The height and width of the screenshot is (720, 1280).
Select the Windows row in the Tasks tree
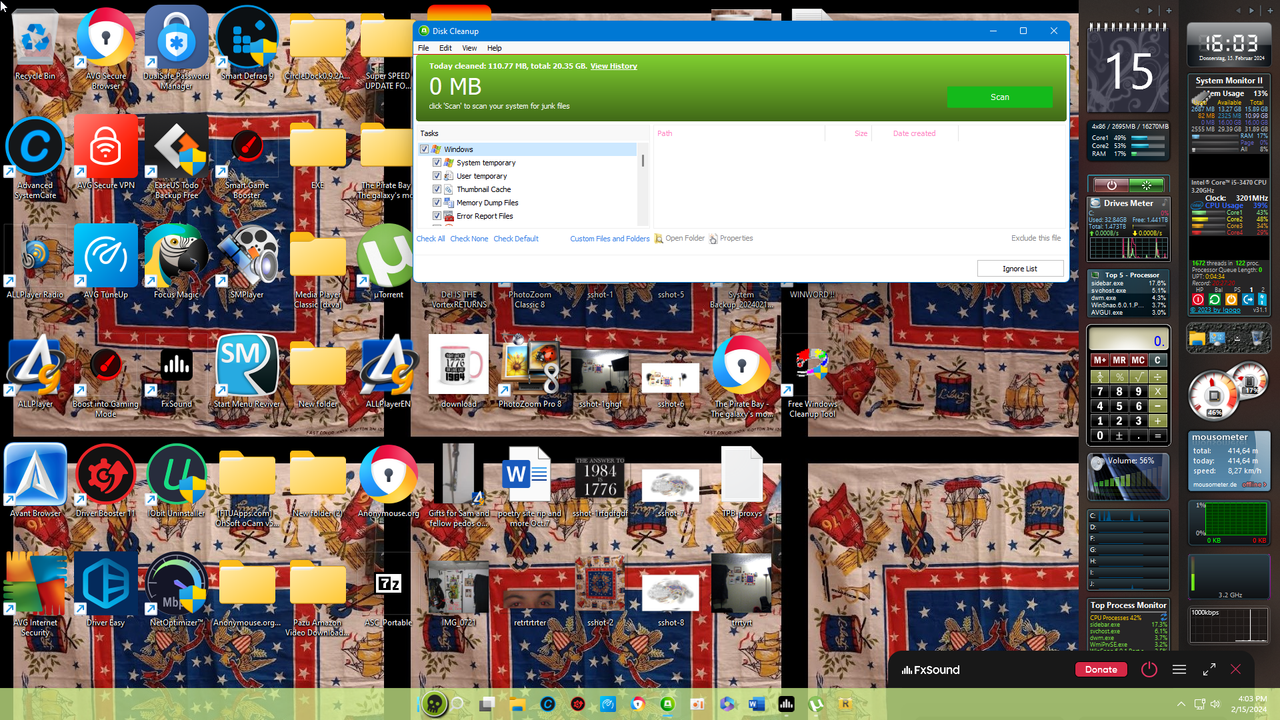pos(528,149)
